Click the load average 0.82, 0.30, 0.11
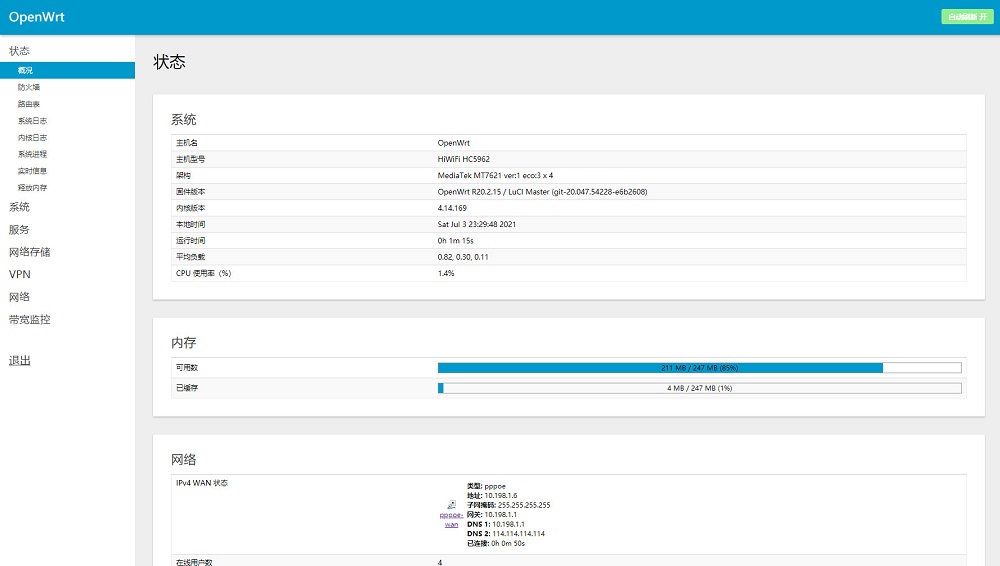 (x=463, y=257)
